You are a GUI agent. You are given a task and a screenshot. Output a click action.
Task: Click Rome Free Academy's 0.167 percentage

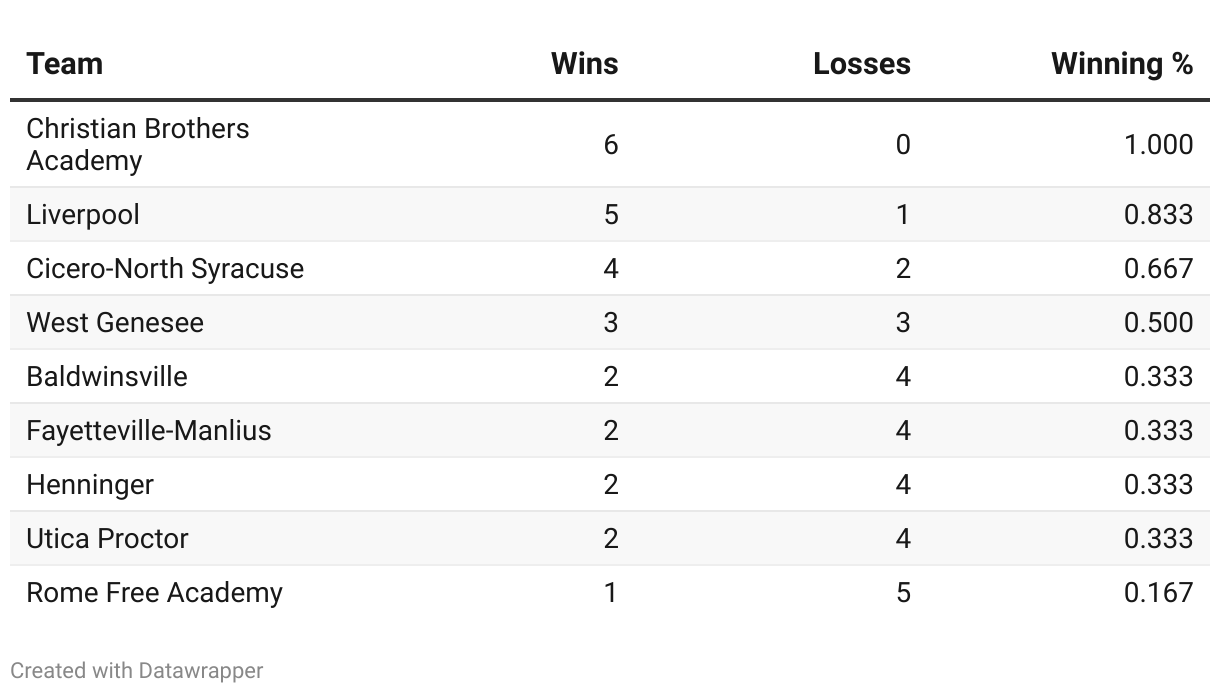(x=1159, y=593)
